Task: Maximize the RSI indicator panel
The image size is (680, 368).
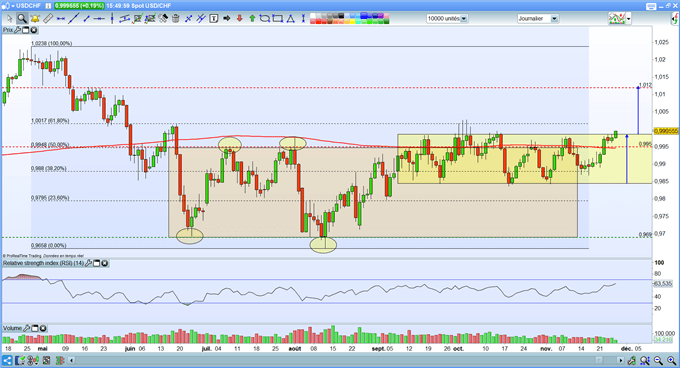Action: 97,263
